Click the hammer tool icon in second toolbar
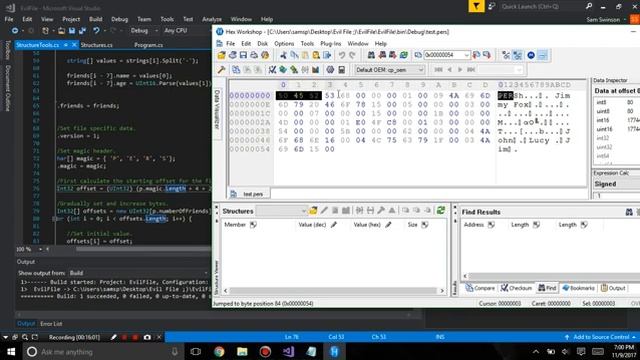 (222, 70)
